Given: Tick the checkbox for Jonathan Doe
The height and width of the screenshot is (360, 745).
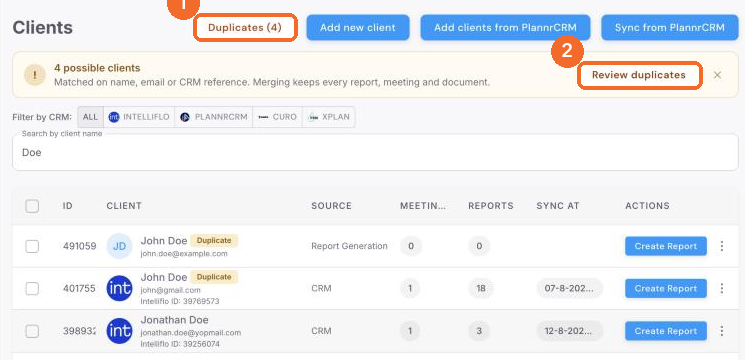Looking at the screenshot, I should coord(32,331).
